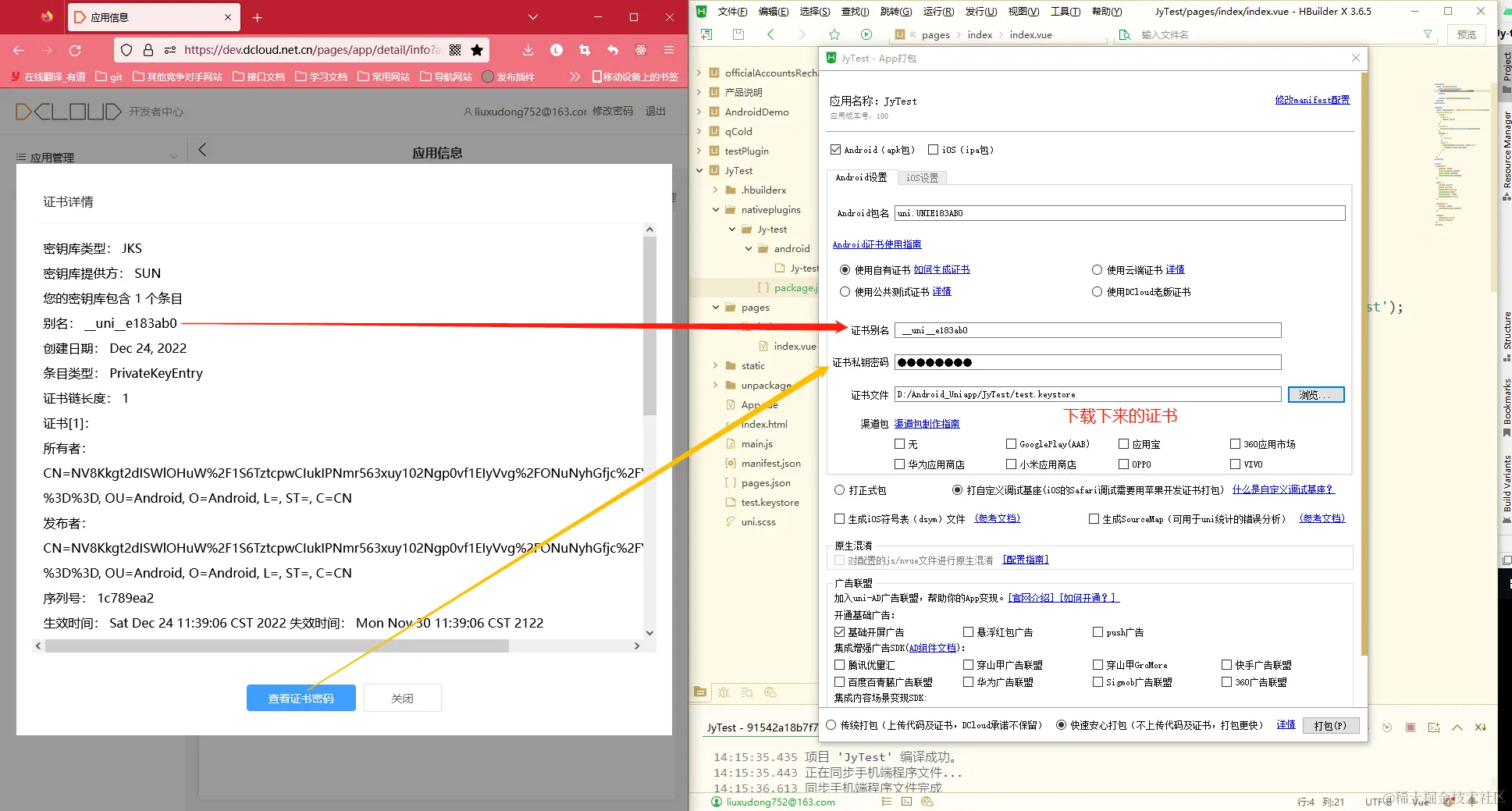The width and height of the screenshot is (1512, 811).
Task: Click shield tracking protection icon
Action: [126, 50]
